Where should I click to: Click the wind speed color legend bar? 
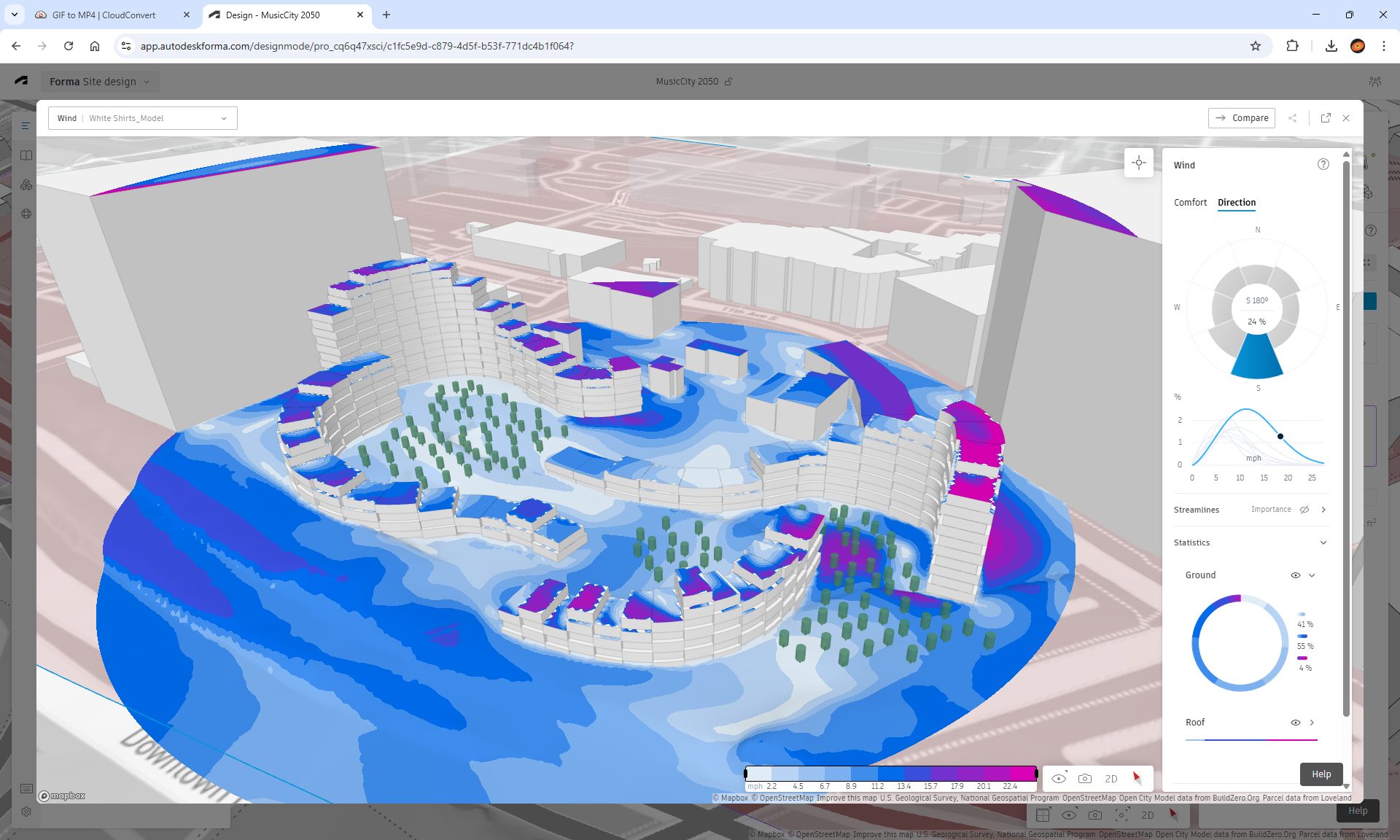point(890,774)
